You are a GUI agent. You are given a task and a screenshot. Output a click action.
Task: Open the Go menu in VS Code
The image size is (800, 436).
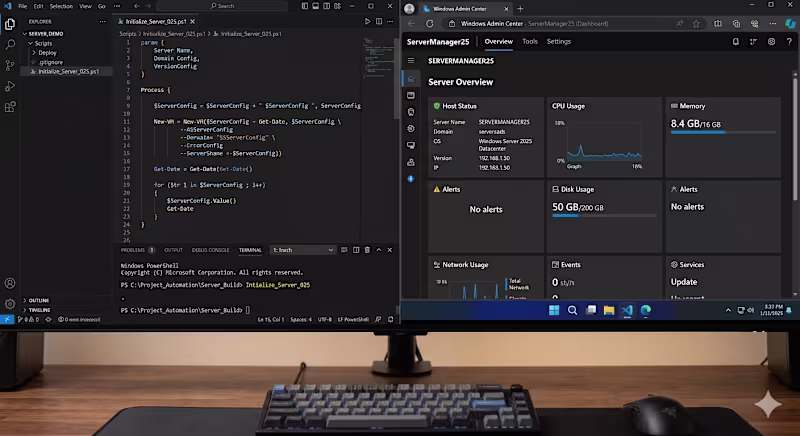pos(102,6)
